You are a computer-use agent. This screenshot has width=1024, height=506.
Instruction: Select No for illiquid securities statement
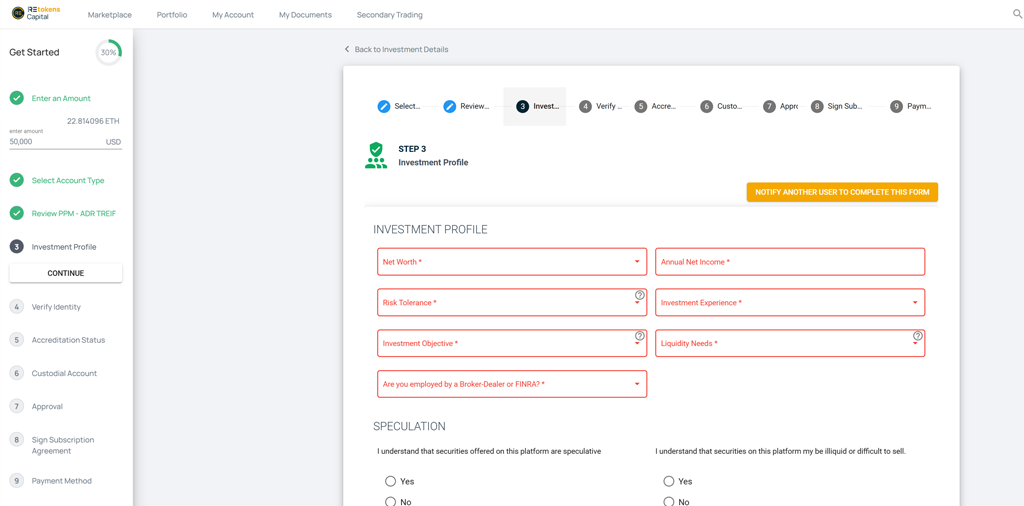point(669,501)
